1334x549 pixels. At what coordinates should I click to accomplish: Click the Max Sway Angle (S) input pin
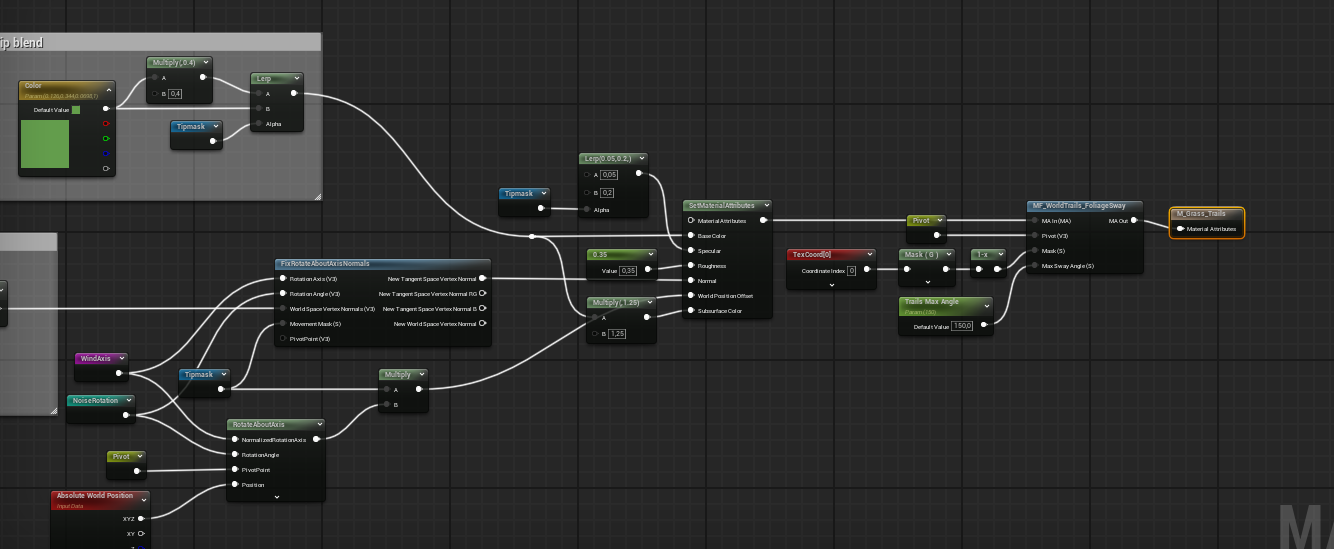point(1034,265)
